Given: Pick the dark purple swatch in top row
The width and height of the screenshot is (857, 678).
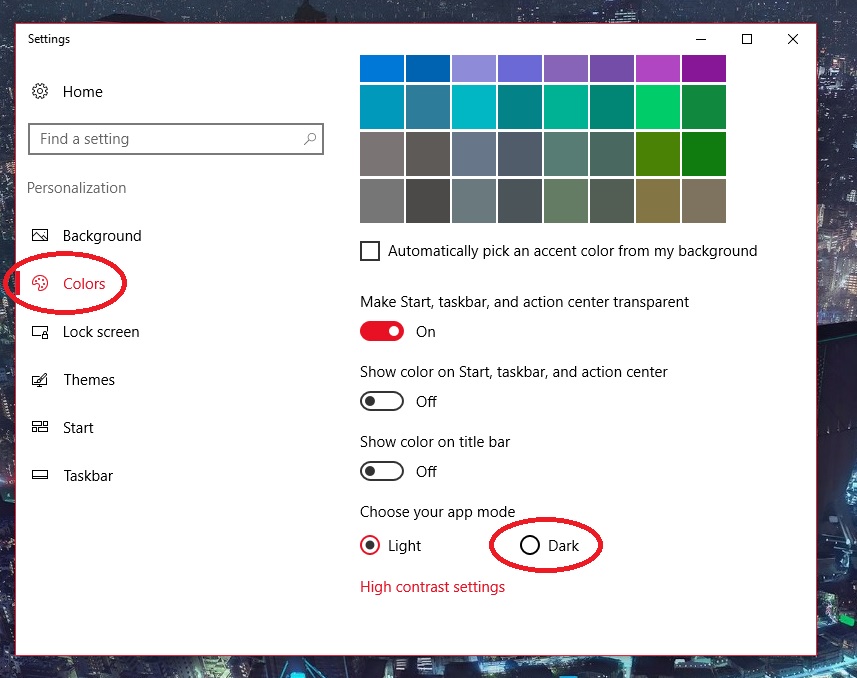Looking at the screenshot, I should tap(704, 68).
